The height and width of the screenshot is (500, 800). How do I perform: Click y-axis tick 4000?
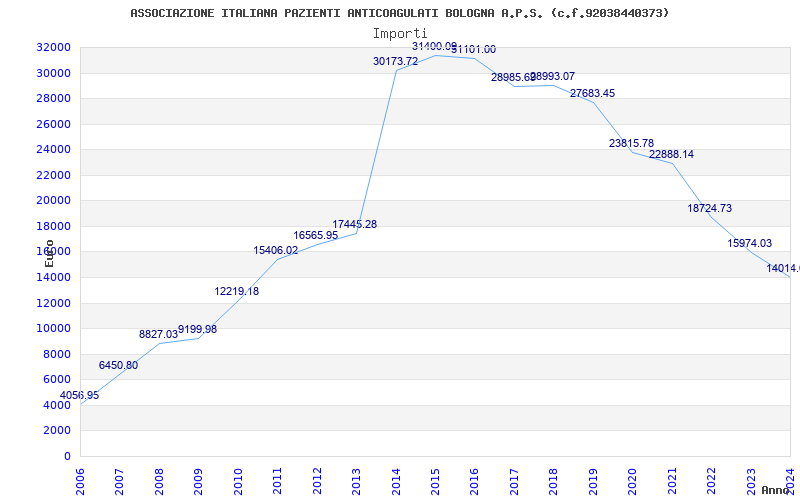(56, 405)
